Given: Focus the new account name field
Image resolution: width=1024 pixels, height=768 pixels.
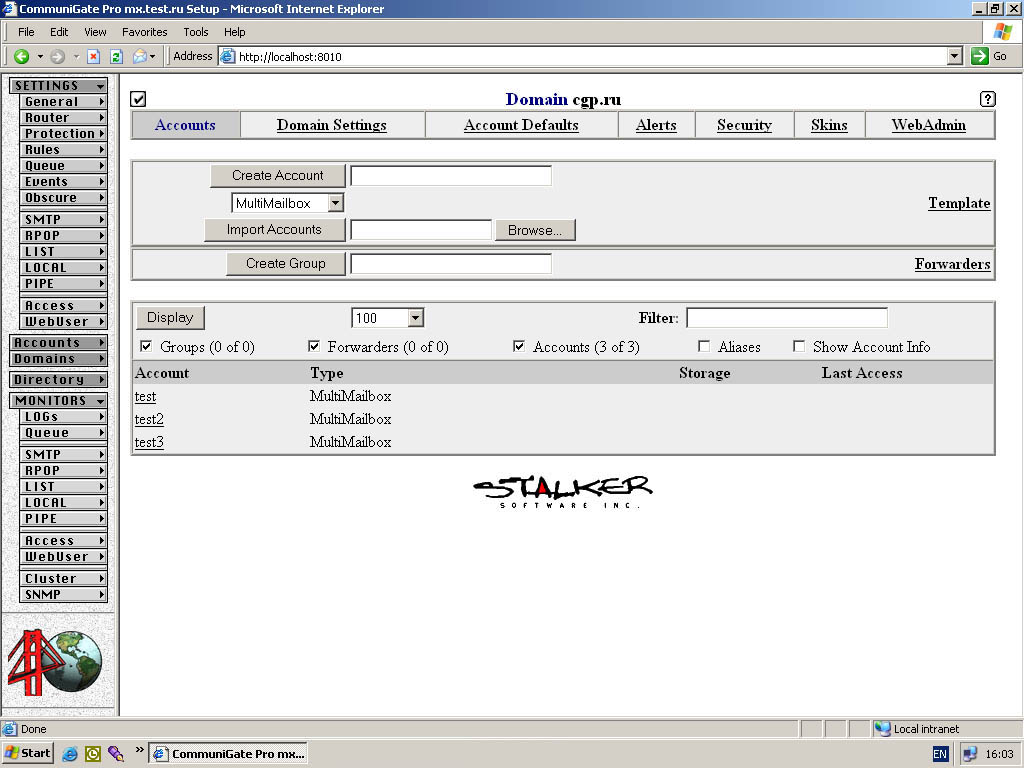Looking at the screenshot, I should click(x=451, y=176).
